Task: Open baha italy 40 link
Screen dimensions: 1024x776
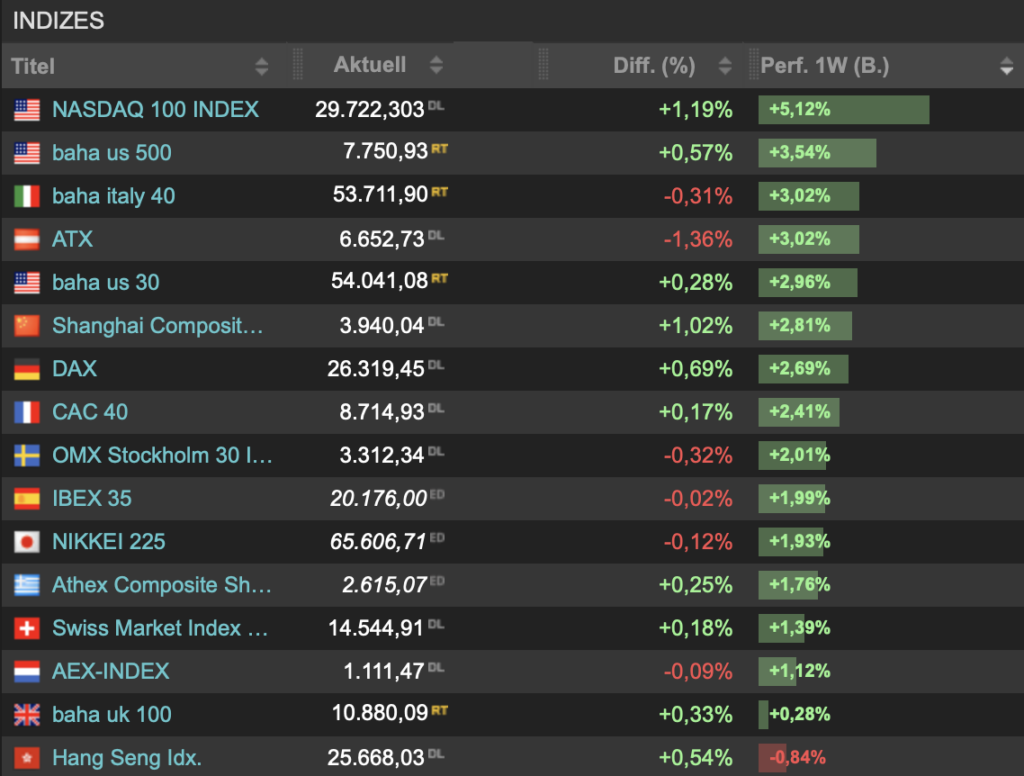Action: click(x=114, y=196)
